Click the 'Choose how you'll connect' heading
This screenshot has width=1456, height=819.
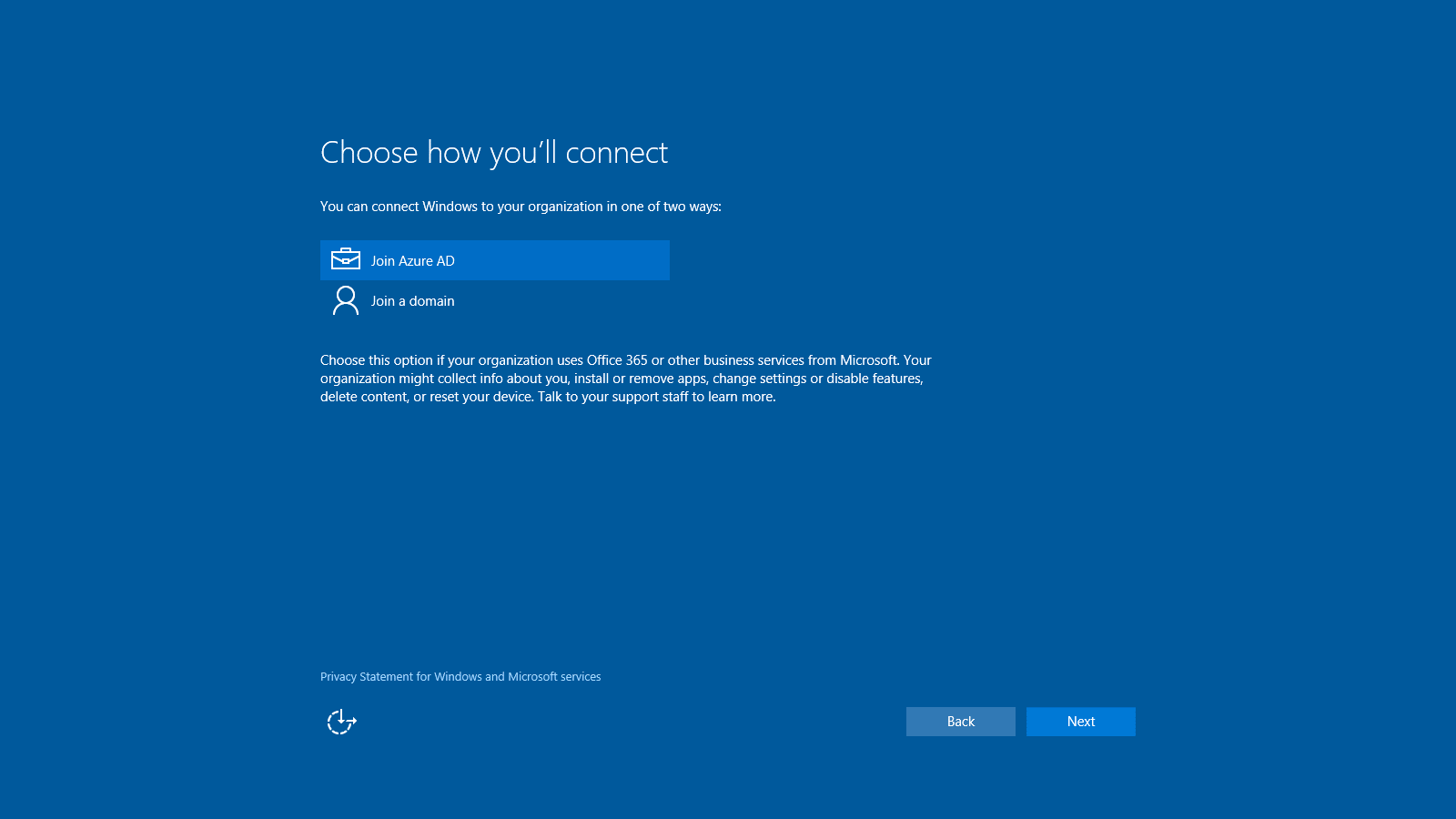(493, 153)
